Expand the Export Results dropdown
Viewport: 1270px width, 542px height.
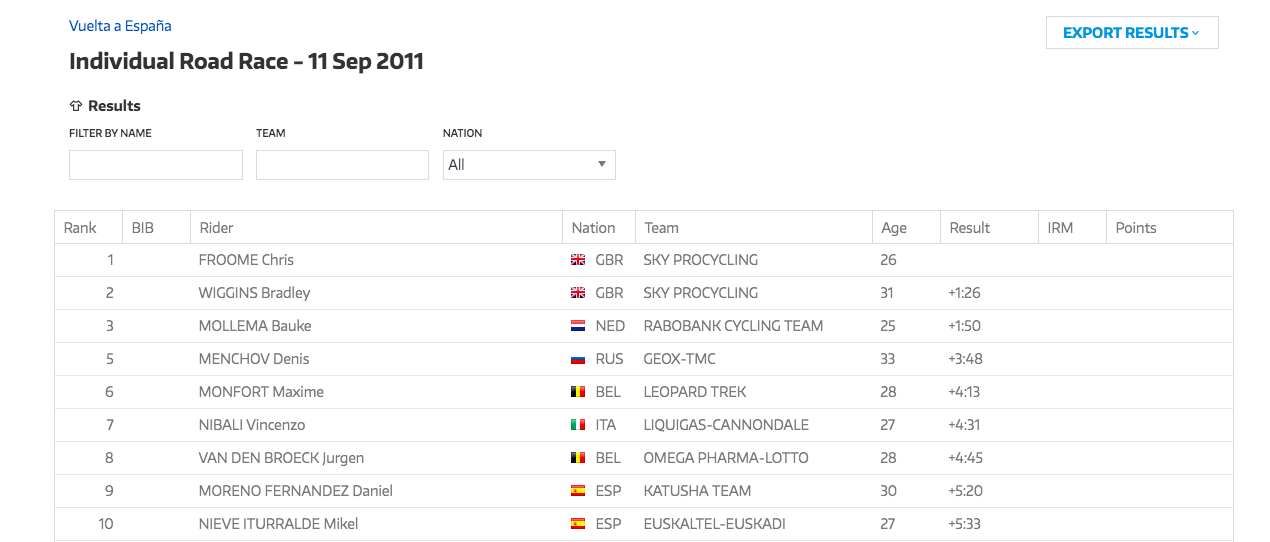pos(1132,33)
